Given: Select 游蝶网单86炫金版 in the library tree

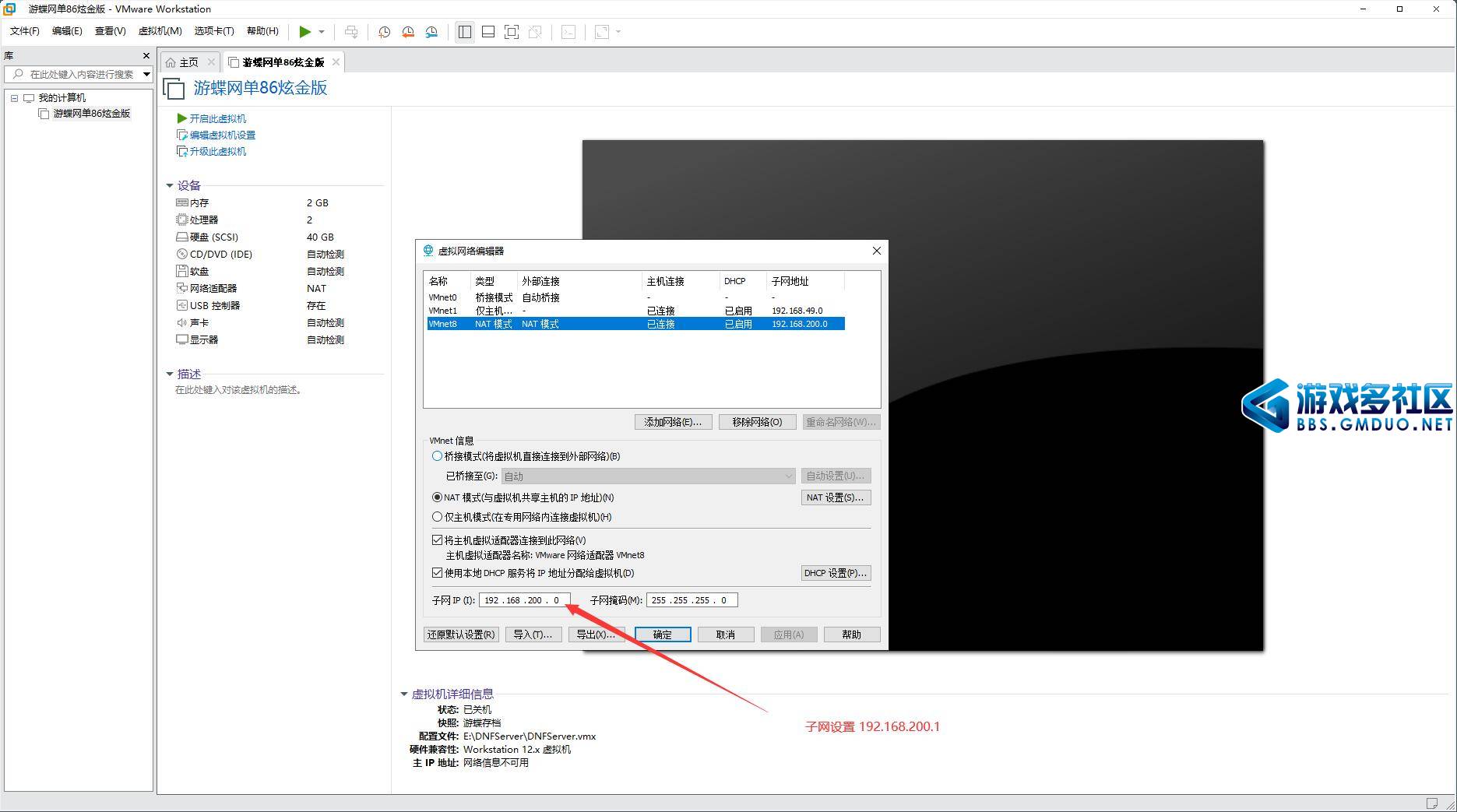Looking at the screenshot, I should (x=91, y=114).
